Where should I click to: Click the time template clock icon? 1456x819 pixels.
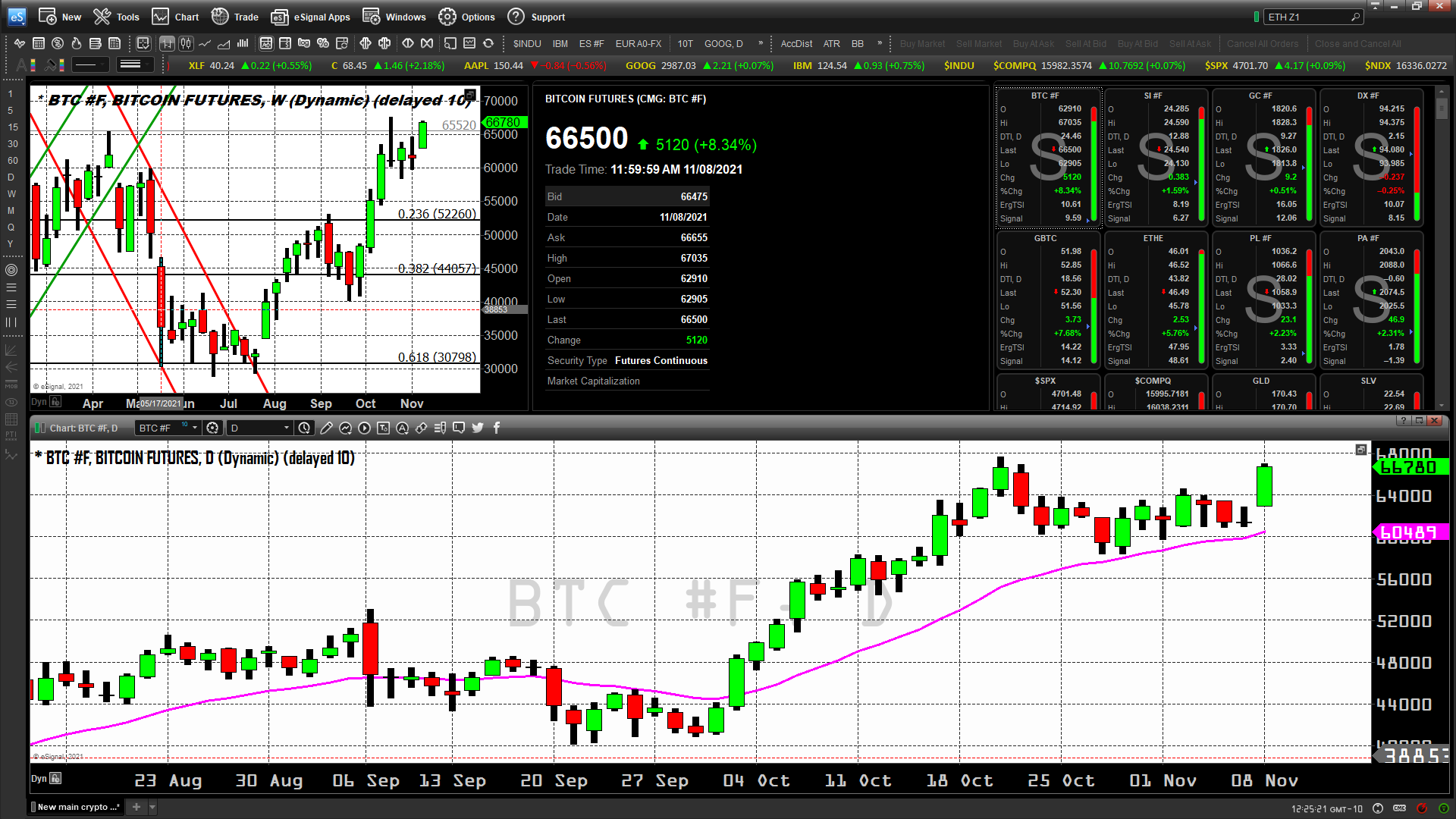[x=304, y=428]
